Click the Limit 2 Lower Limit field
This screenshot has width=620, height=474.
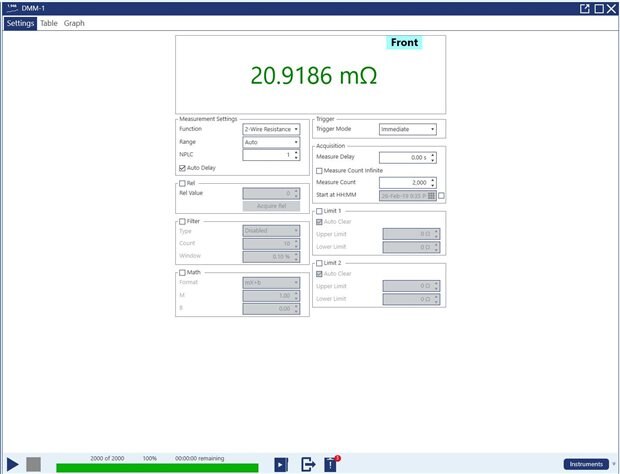(411, 299)
